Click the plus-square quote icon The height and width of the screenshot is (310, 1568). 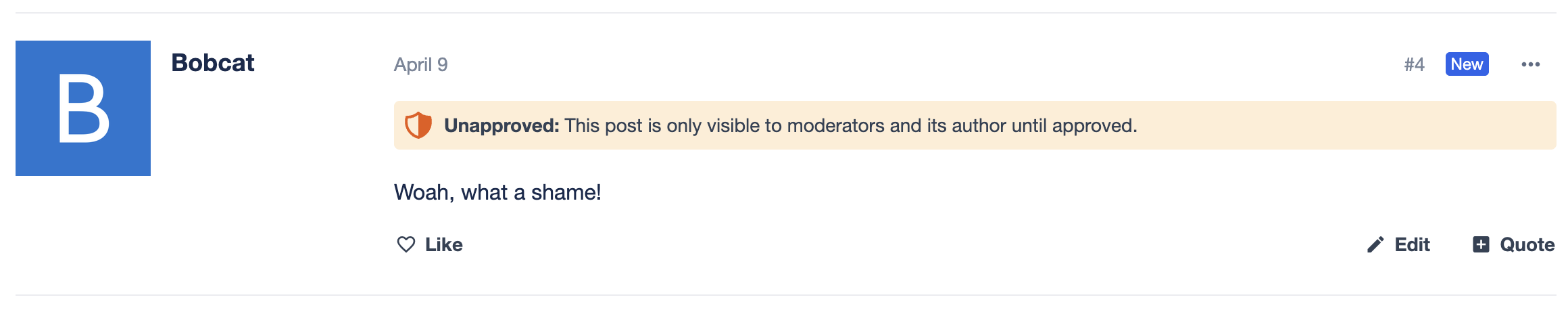pos(1481,244)
